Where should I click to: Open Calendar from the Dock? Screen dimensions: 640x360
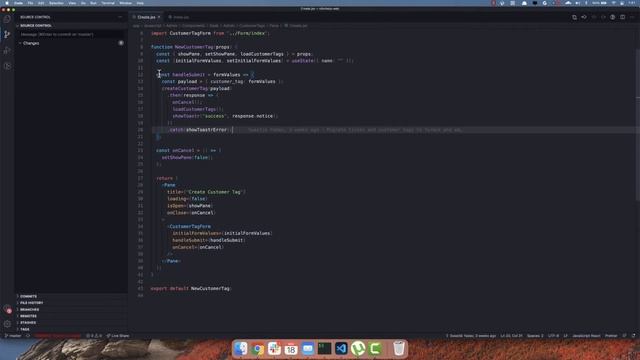pyautogui.click(x=291, y=349)
